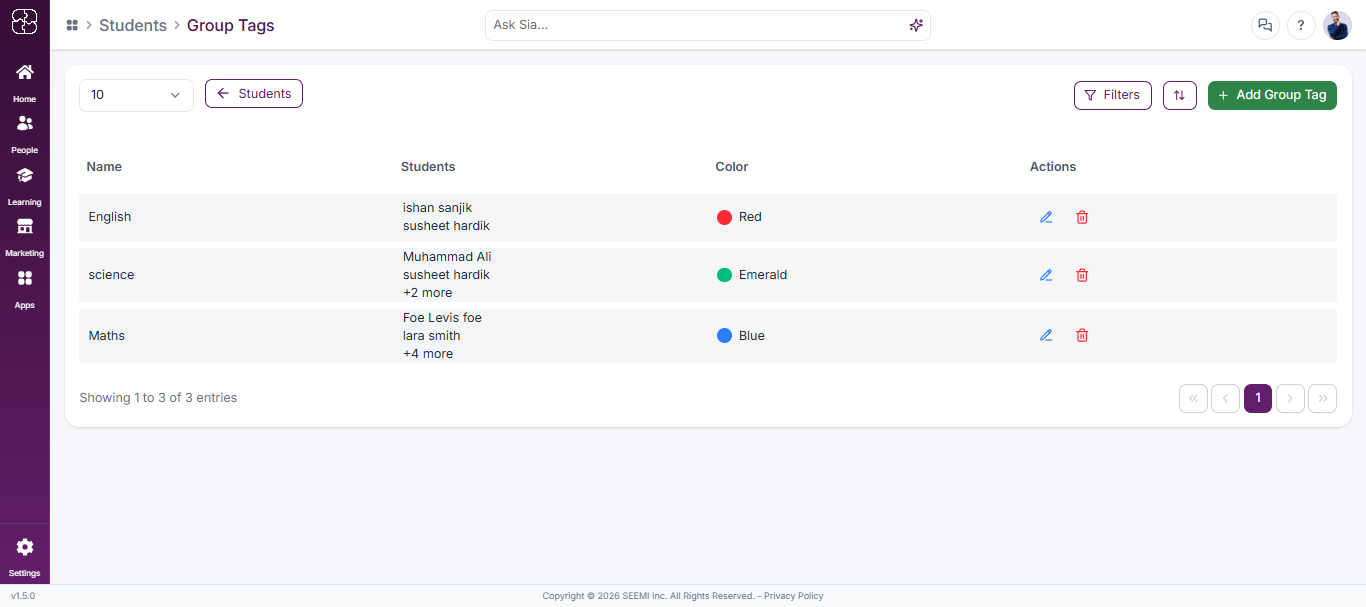
Task: Select page 1 in pagination
Action: [1258, 398]
